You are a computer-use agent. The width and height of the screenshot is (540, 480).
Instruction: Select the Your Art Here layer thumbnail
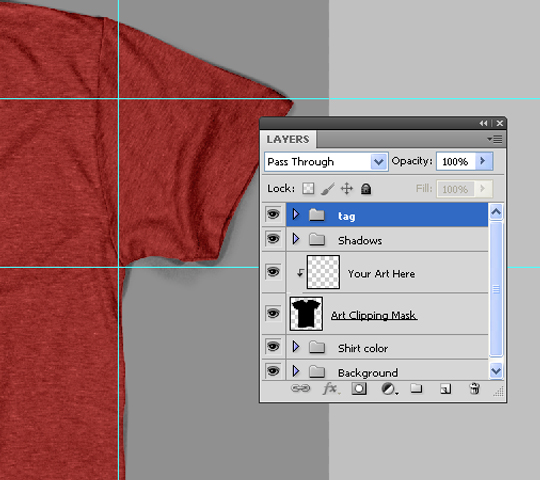click(323, 272)
